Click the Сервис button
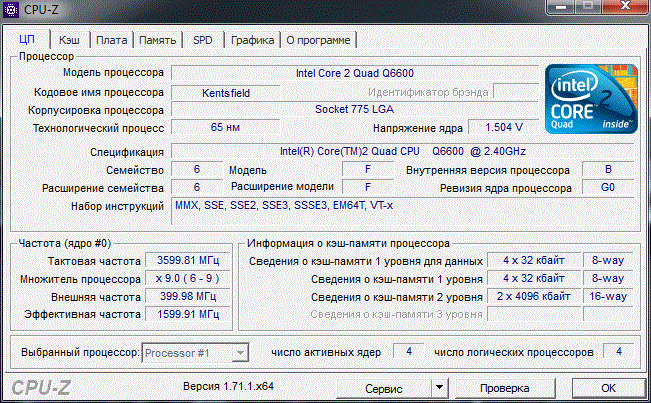 (384, 388)
